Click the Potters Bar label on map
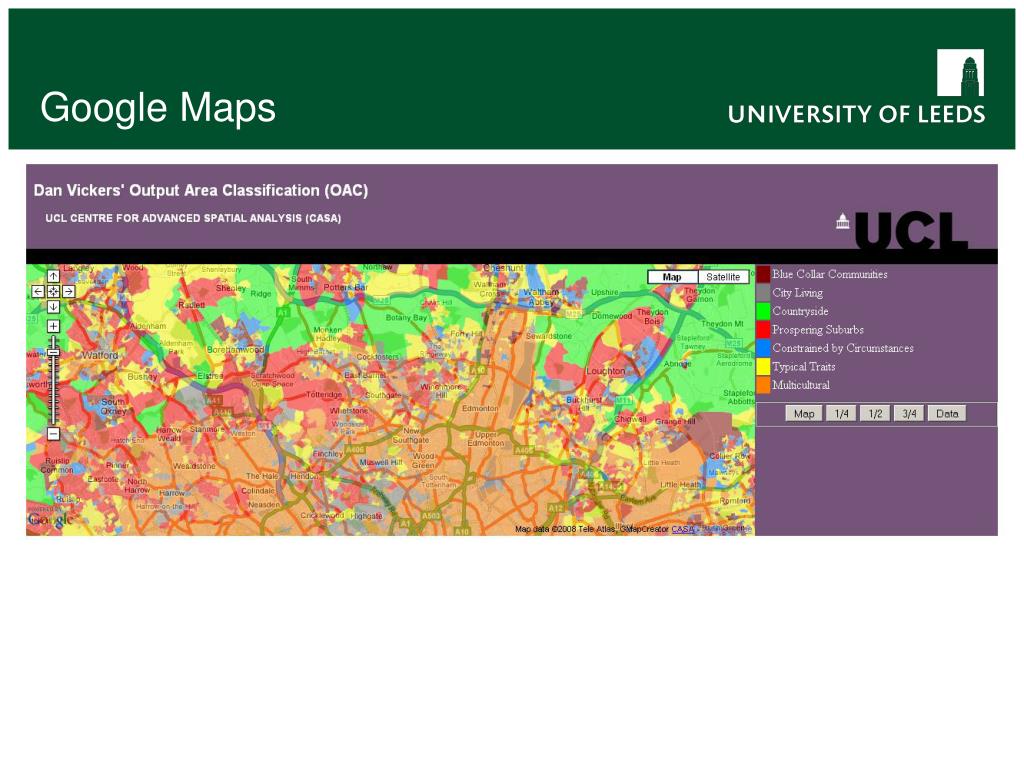 pos(345,287)
